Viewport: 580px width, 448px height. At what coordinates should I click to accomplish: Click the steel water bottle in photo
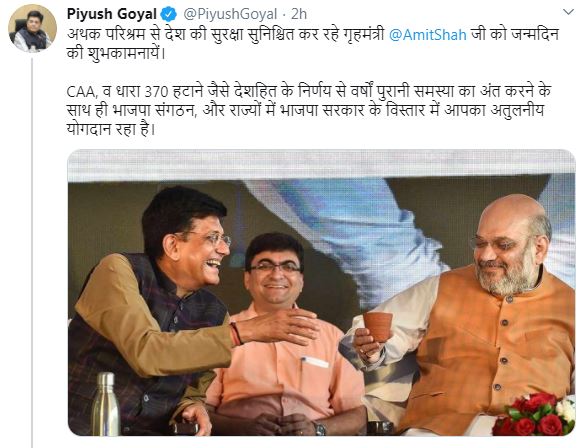(x=106, y=404)
